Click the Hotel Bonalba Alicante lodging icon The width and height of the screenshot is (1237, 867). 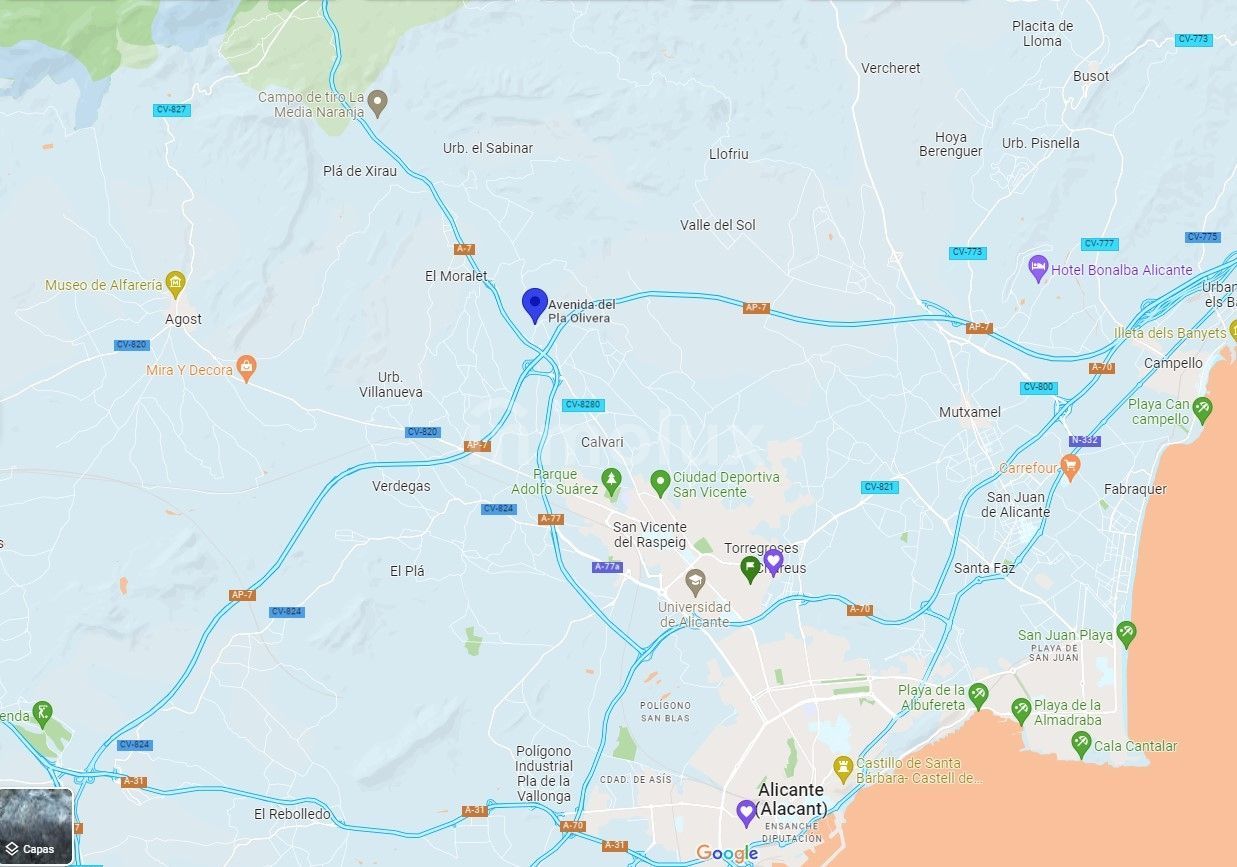pos(1038,268)
